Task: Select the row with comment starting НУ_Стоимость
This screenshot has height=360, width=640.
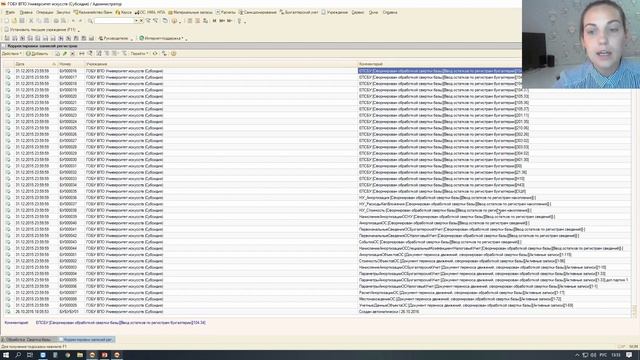Action: [x=316, y=210]
